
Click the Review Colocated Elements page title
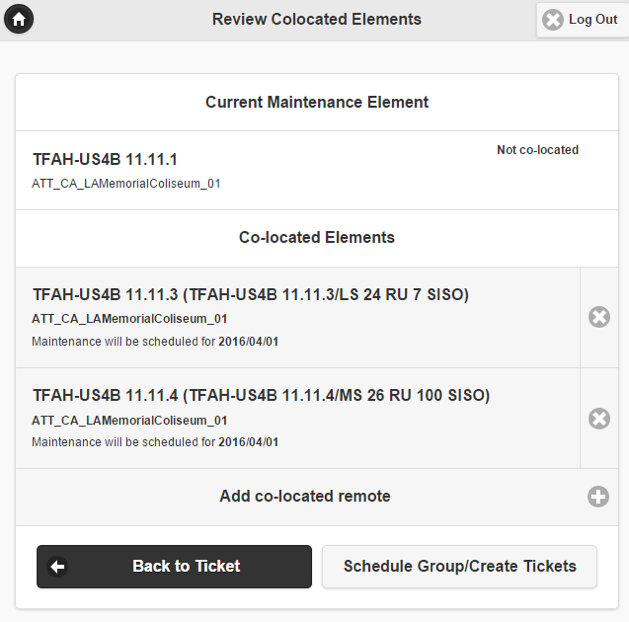(317, 19)
